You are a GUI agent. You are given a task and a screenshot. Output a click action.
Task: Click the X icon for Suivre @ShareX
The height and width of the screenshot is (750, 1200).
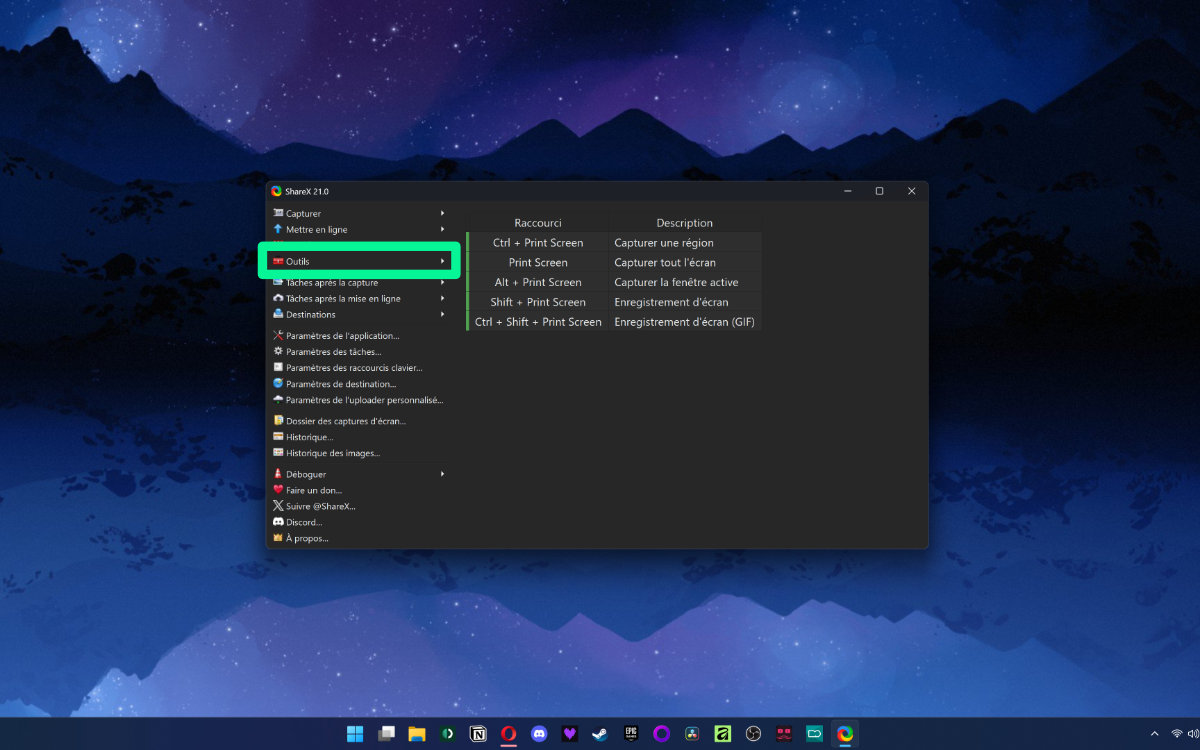278,506
